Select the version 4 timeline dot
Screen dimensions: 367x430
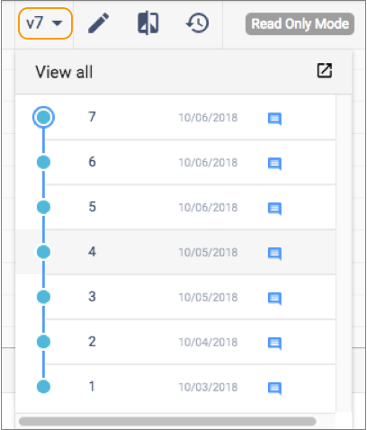(x=43, y=252)
